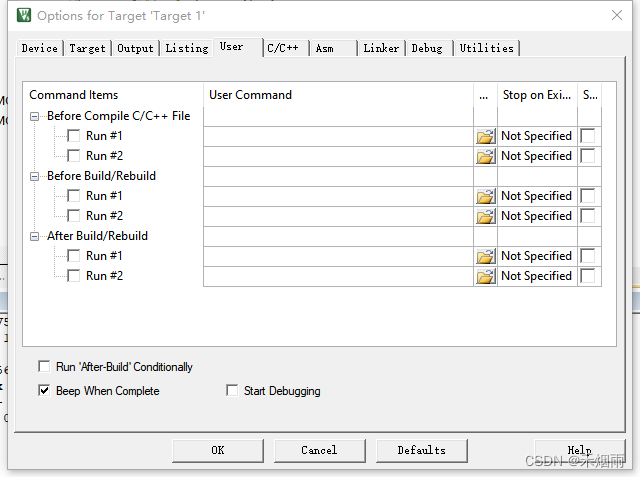Click the Defaults button
Viewport: 640px width, 477px height.
[x=421, y=450]
